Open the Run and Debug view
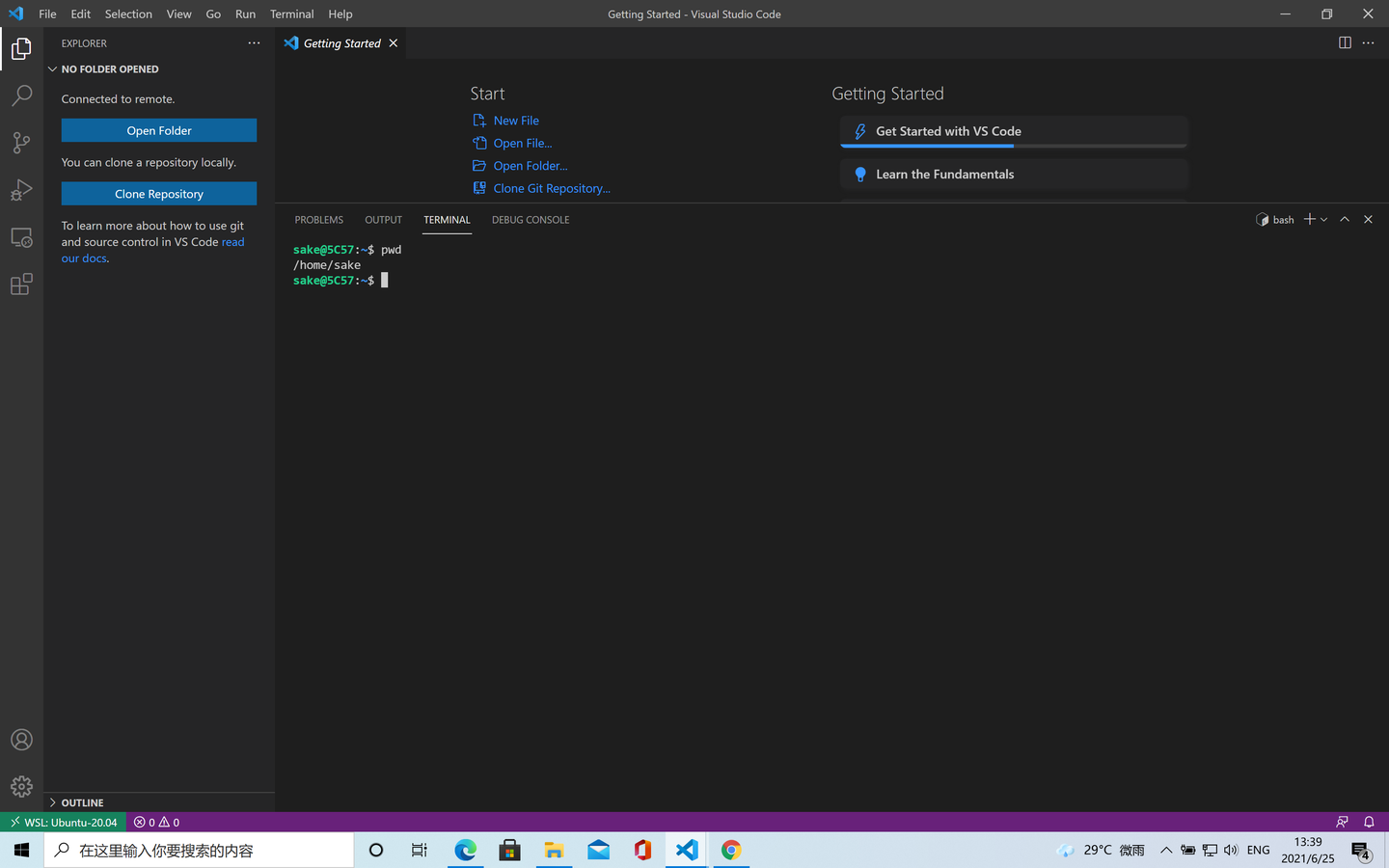The width and height of the screenshot is (1389, 868). coord(21,189)
